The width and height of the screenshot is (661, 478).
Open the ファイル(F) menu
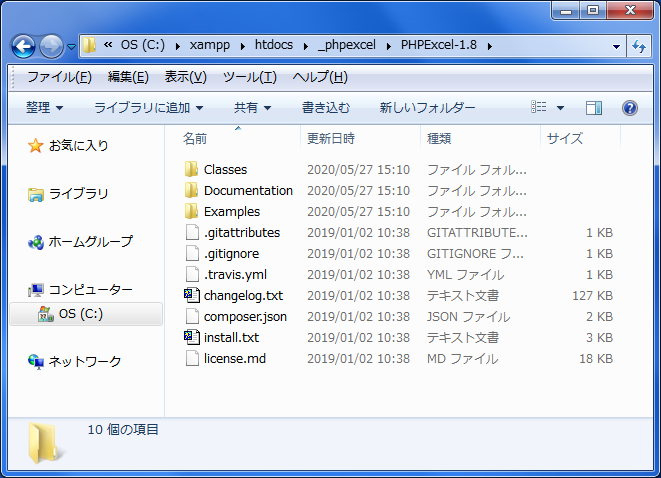click(x=59, y=77)
